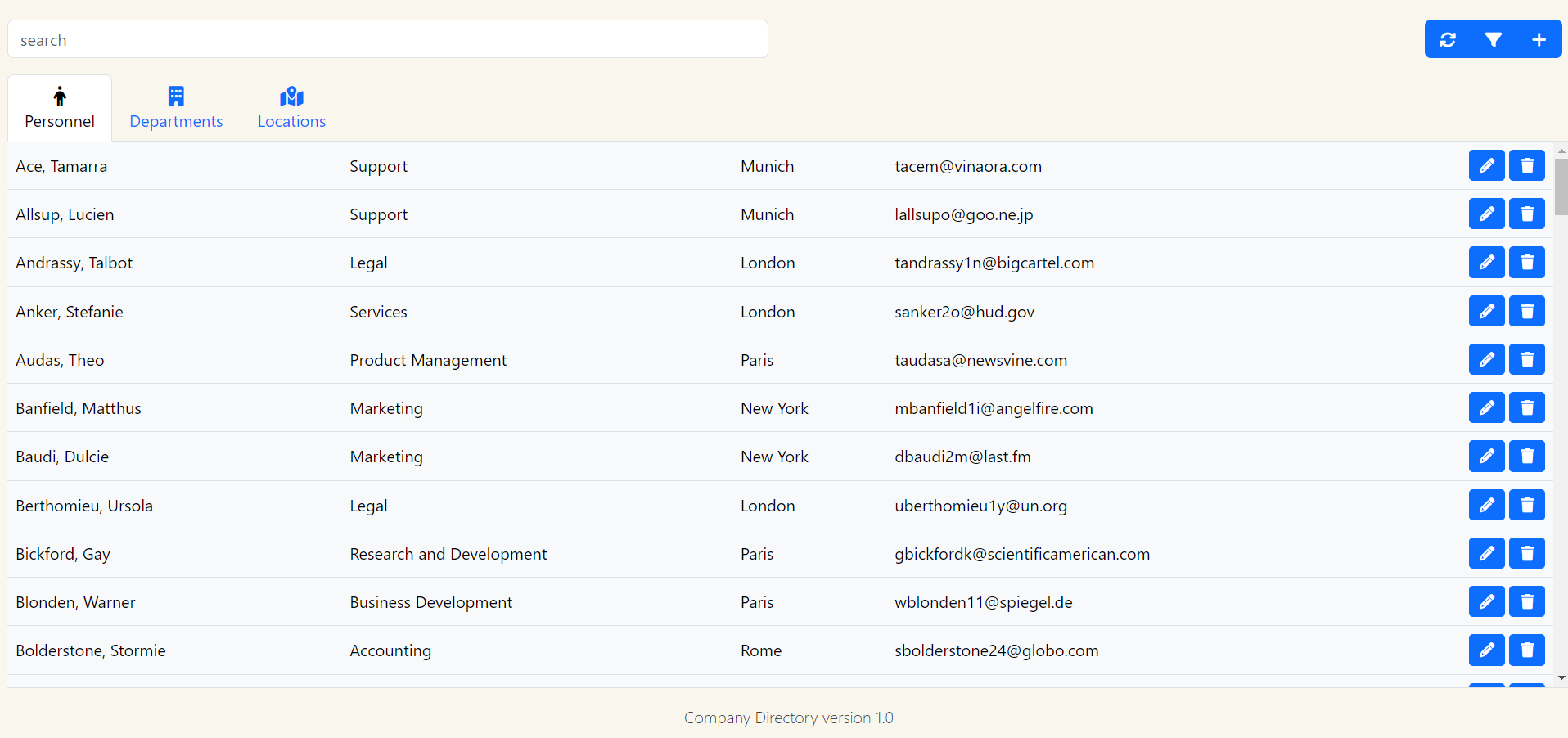Click email wblonden11@spiegel.de

[x=983, y=602]
